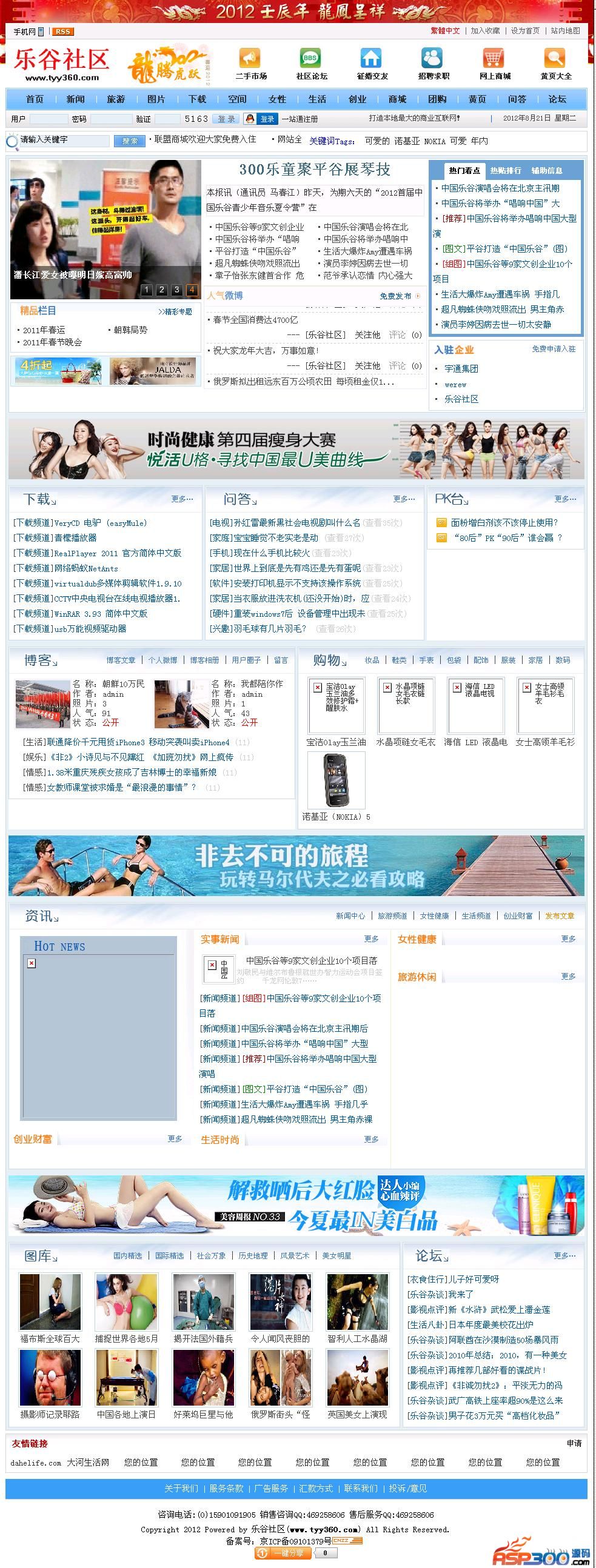
Task: Open 首页 in the main navigation
Action: click(35, 99)
